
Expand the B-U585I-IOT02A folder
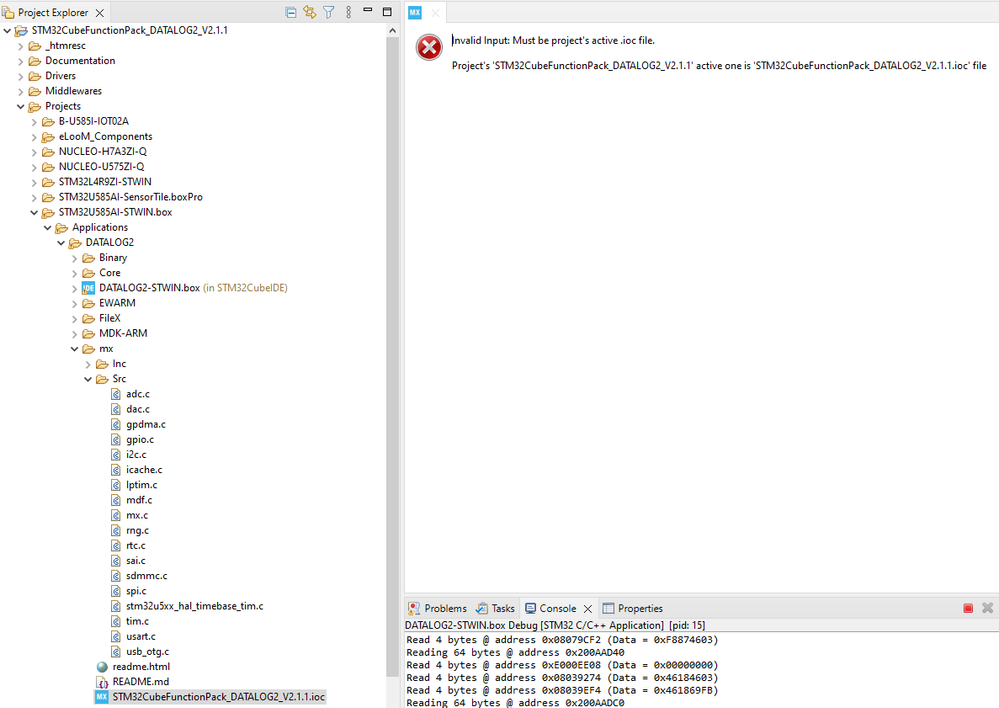34,122
